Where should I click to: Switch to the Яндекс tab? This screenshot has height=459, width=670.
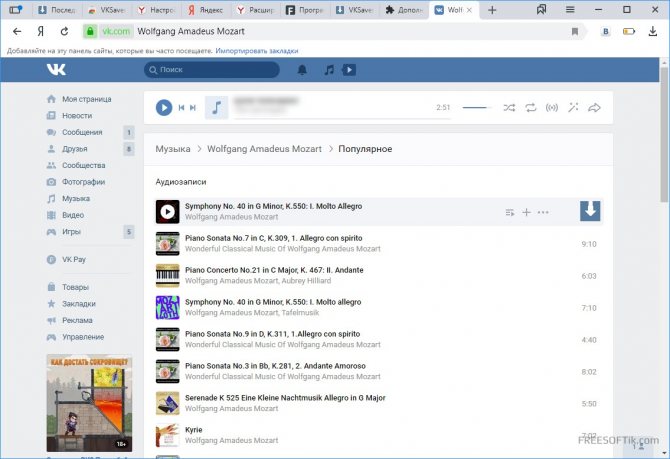click(206, 10)
